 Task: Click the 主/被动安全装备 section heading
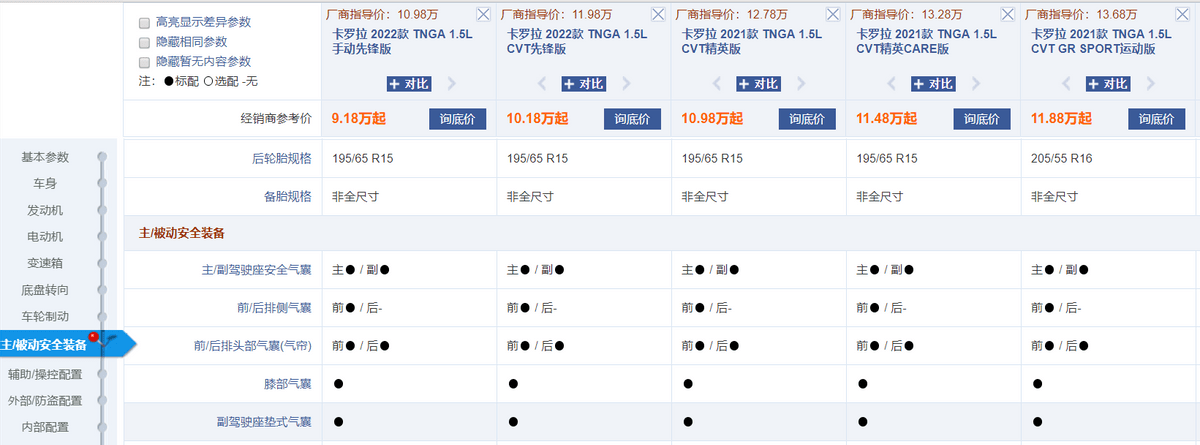tap(181, 233)
